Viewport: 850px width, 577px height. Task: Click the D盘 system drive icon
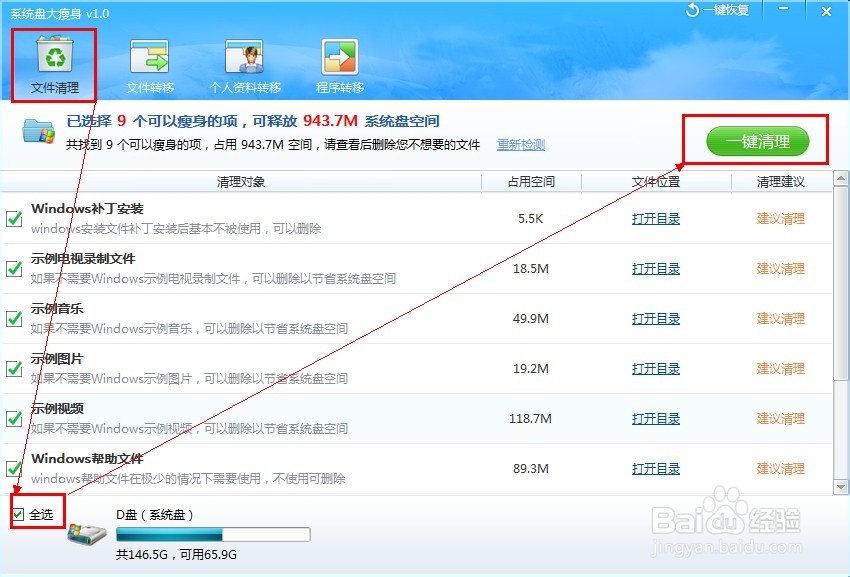[87, 534]
